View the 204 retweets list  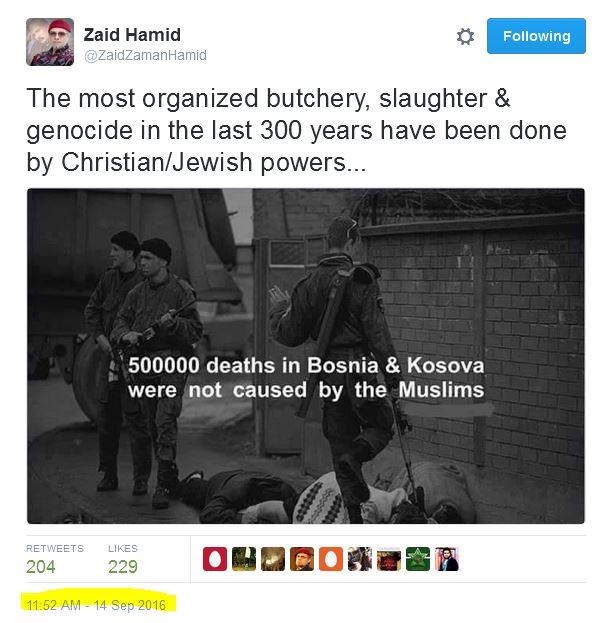coord(41,567)
